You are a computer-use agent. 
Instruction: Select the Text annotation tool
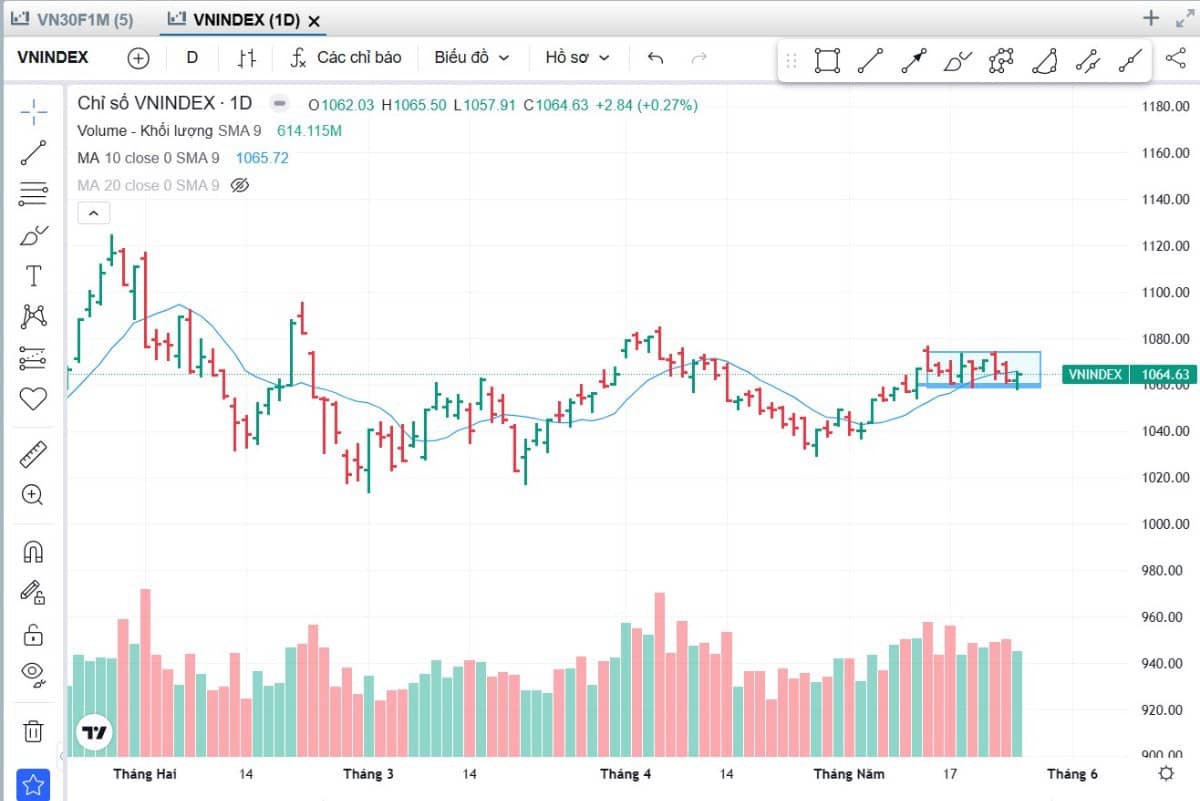point(33,276)
